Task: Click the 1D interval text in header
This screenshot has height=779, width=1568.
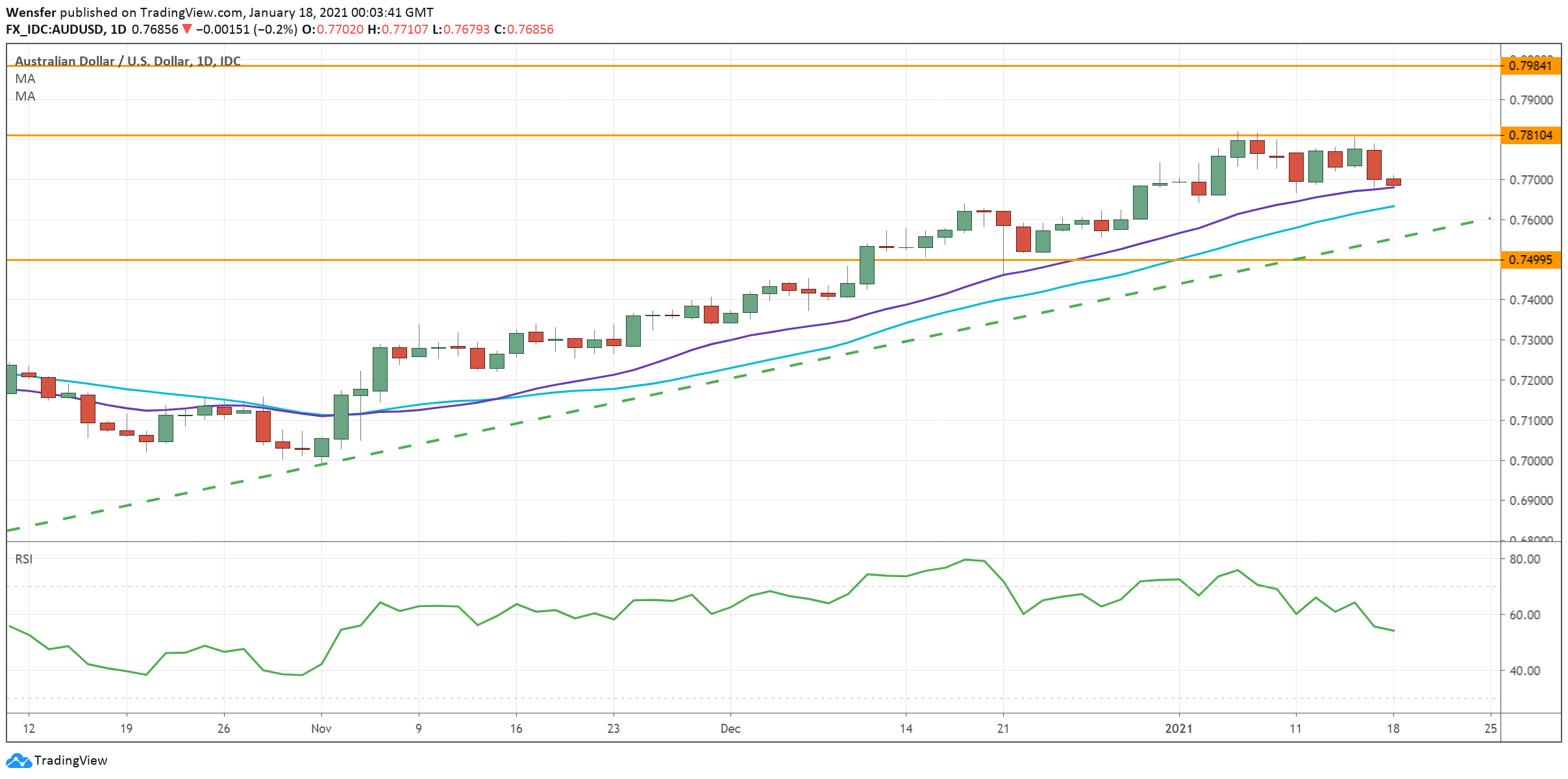Action: click(118, 29)
